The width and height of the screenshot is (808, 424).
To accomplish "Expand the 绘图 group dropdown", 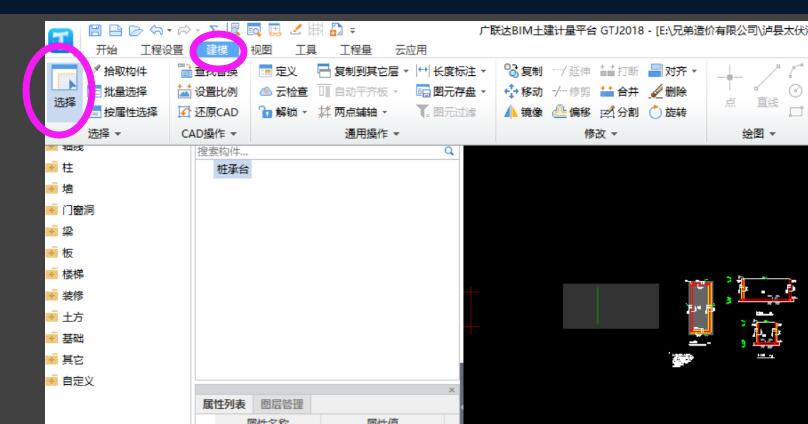I will pos(772,134).
